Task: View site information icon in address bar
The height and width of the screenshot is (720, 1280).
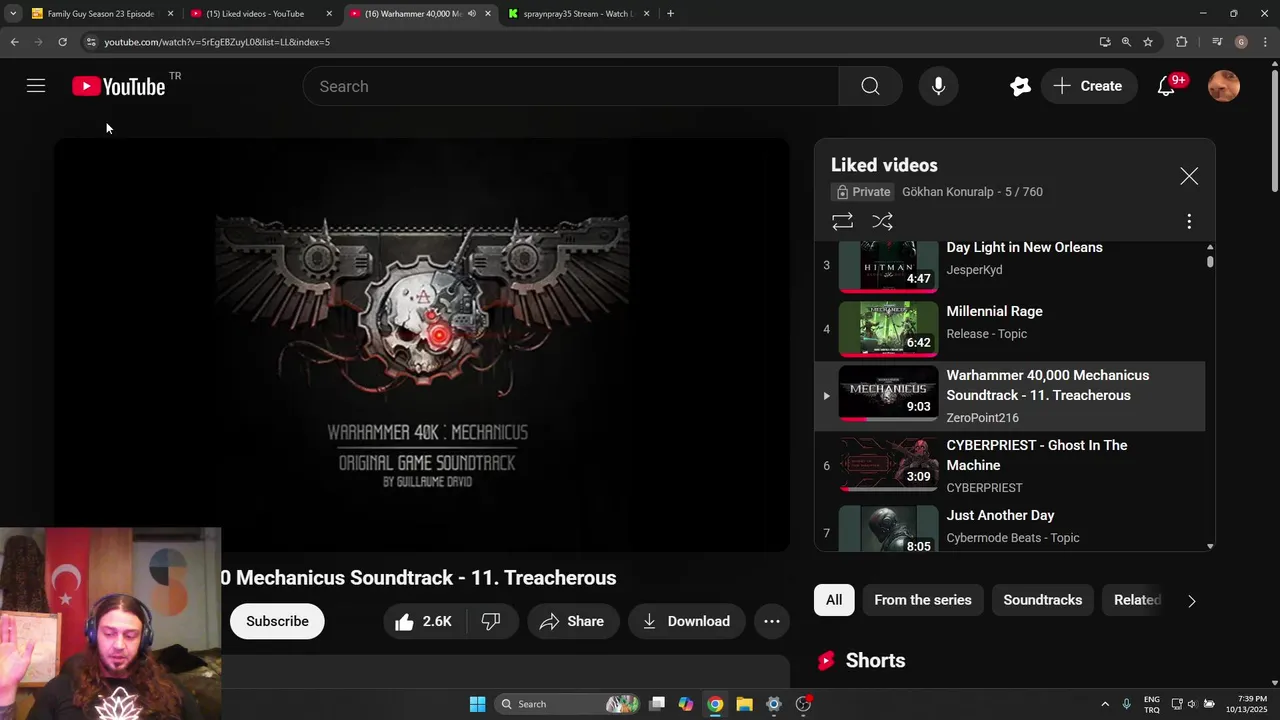Action: pos(91,42)
